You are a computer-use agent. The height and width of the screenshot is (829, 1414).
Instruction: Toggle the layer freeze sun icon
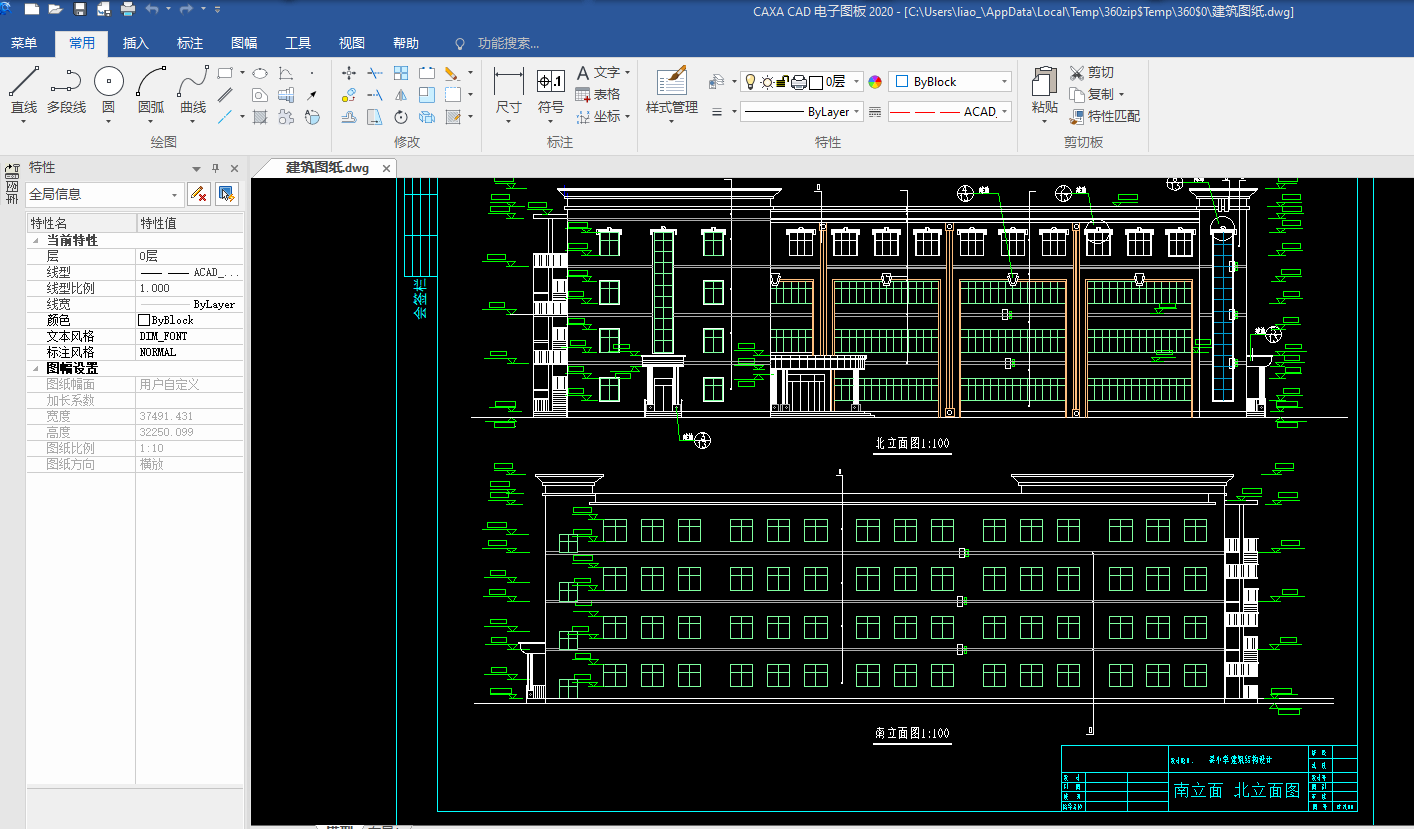click(766, 82)
